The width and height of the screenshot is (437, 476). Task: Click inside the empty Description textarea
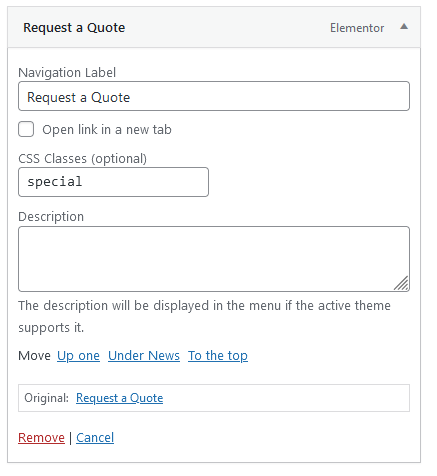tap(214, 259)
